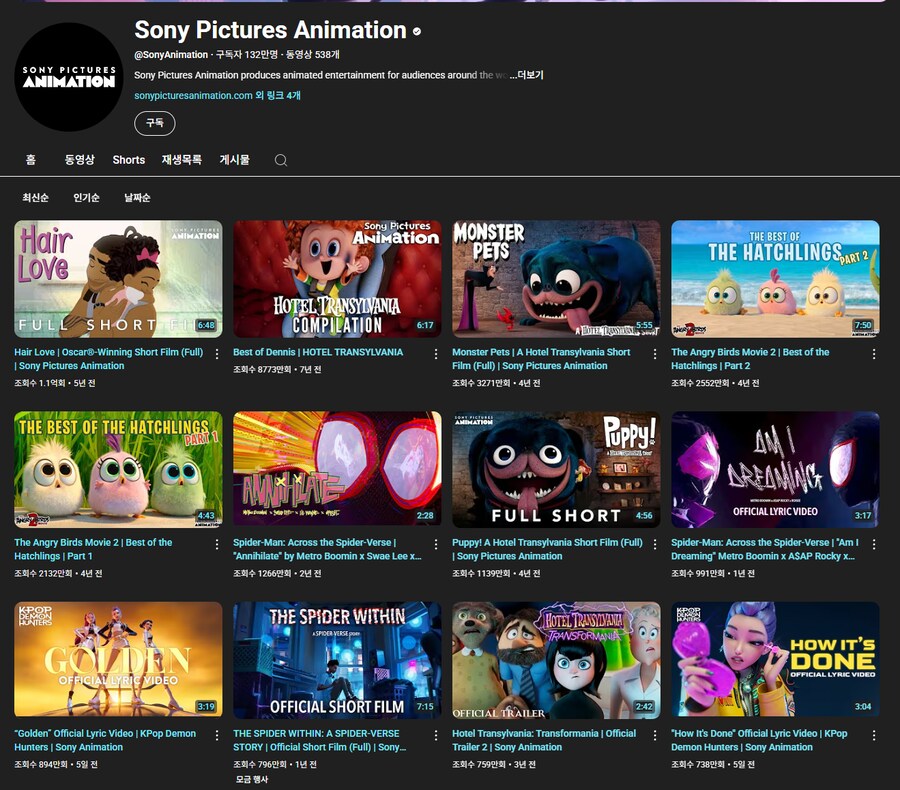
Task: Play the Hair Love thumbnail
Action: [x=118, y=278]
